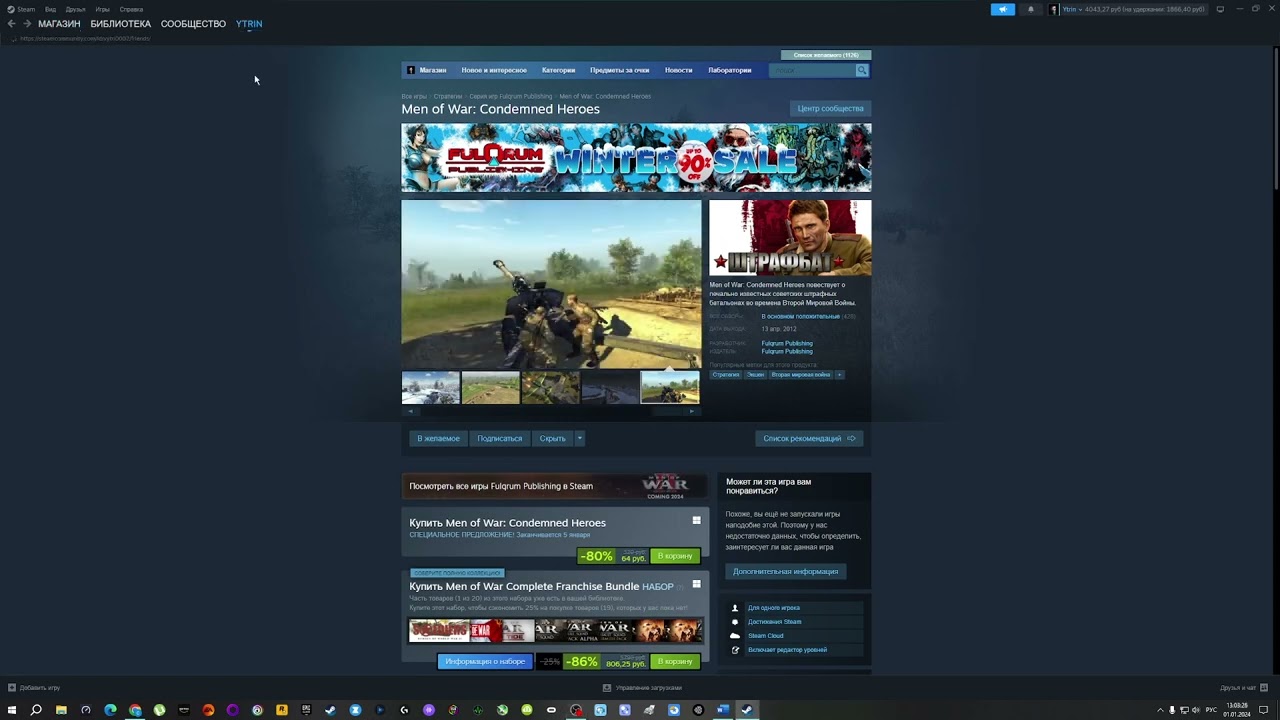Select the second screenshot thumbnail
1280x720 pixels.
490,387
